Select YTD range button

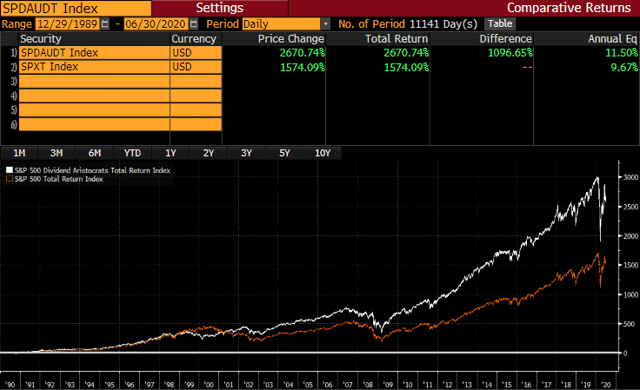pyautogui.click(x=133, y=153)
